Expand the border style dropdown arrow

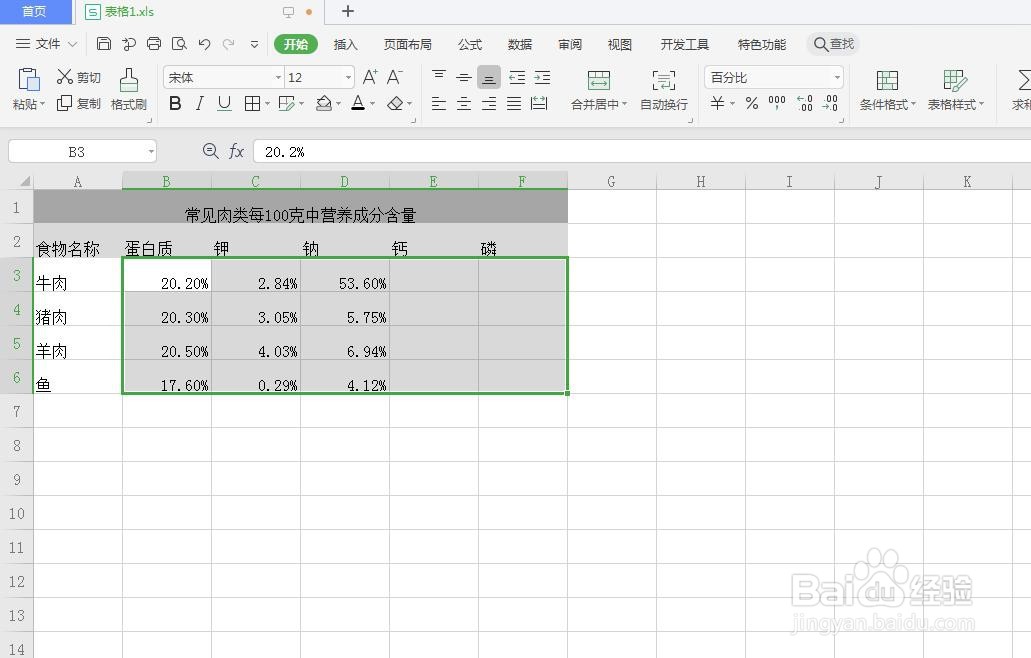click(x=266, y=103)
